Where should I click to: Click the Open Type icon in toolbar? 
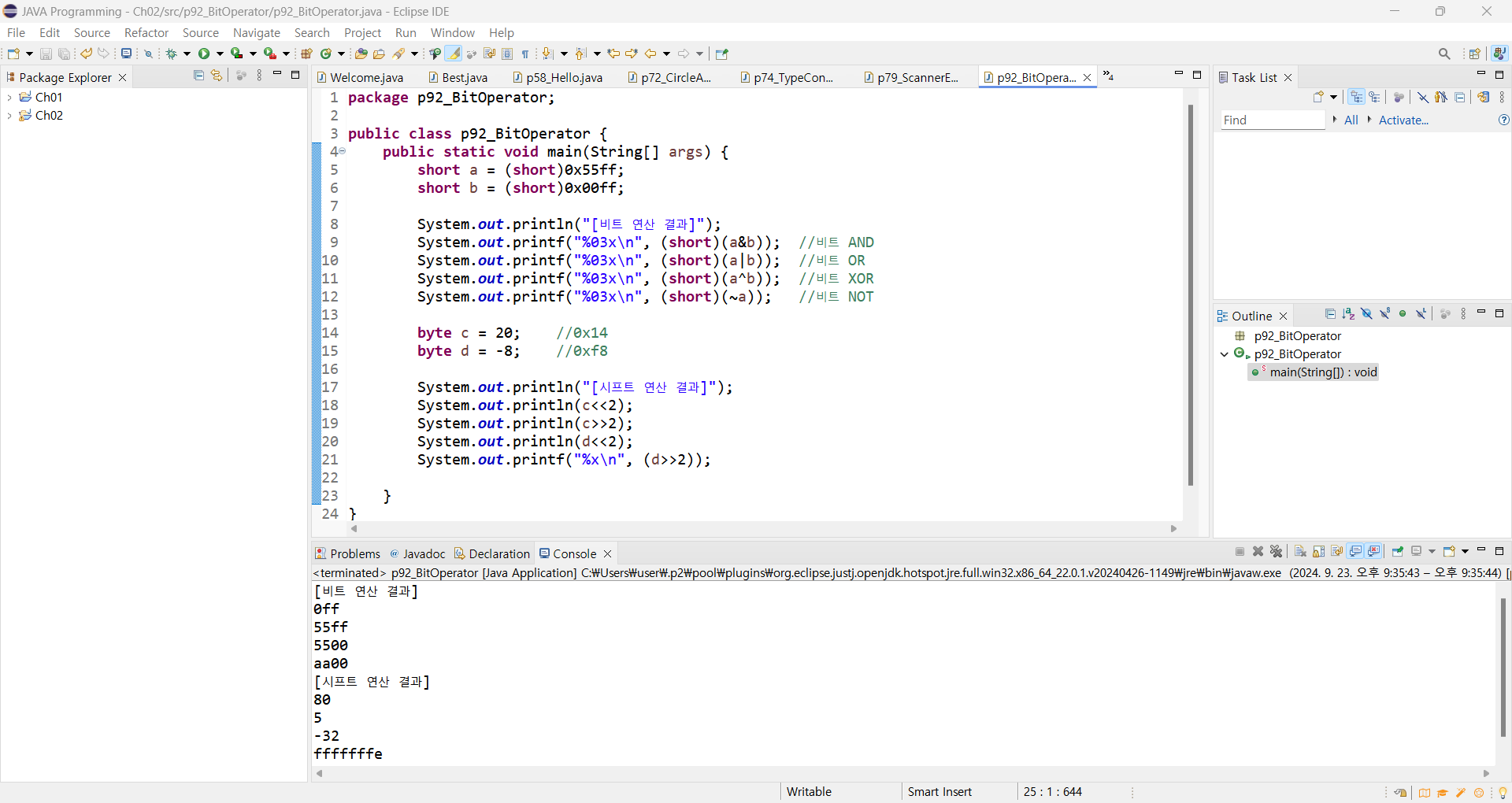[x=361, y=54]
